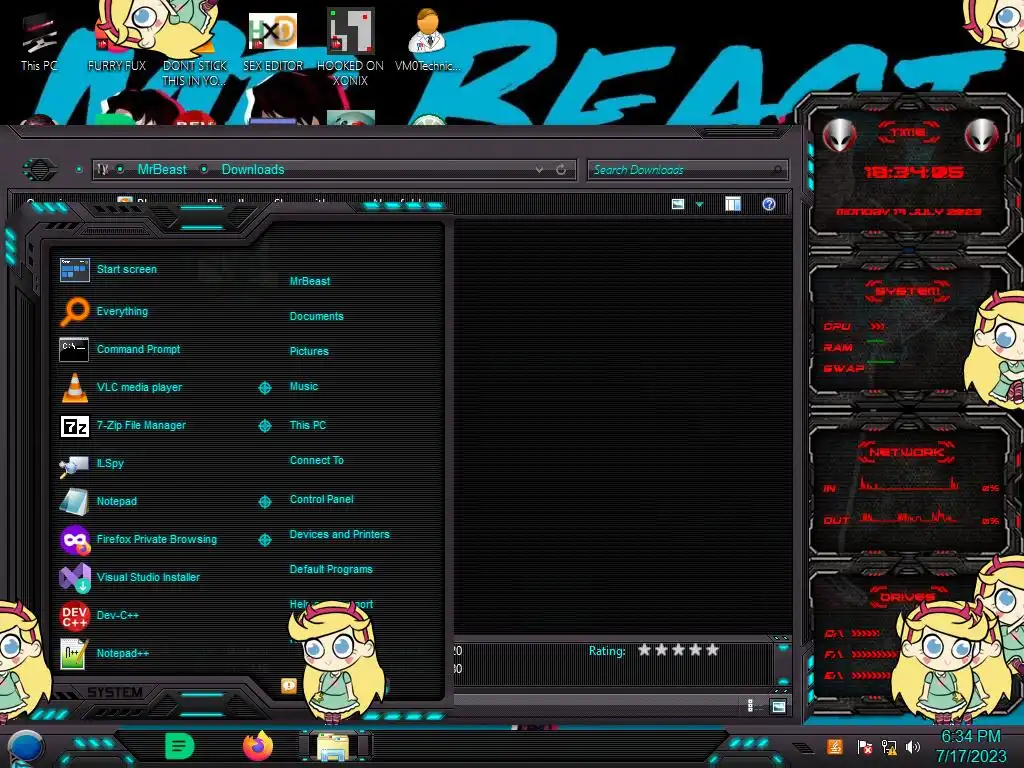Click the Downloads breadcrumb in address bar
This screenshot has width=1024, height=768.
coord(253,170)
